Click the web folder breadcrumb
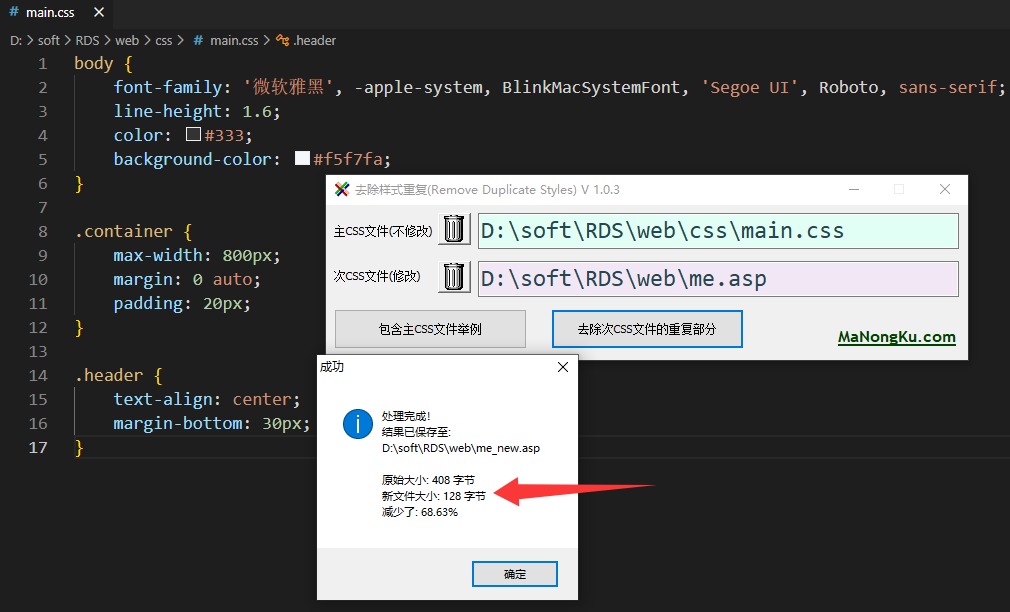 pyautogui.click(x=127, y=41)
